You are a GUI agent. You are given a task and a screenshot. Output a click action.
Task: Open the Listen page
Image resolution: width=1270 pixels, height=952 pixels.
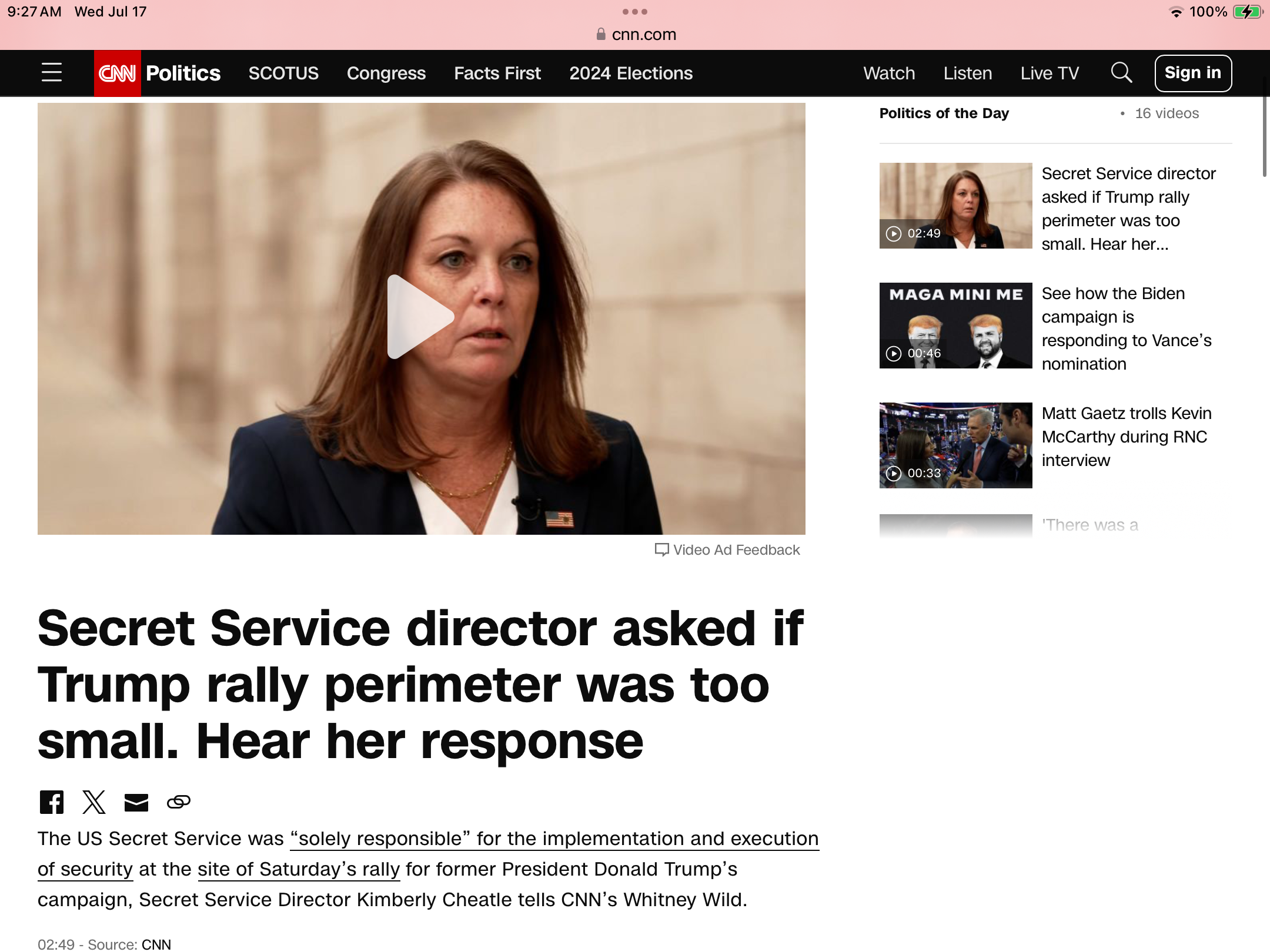968,73
